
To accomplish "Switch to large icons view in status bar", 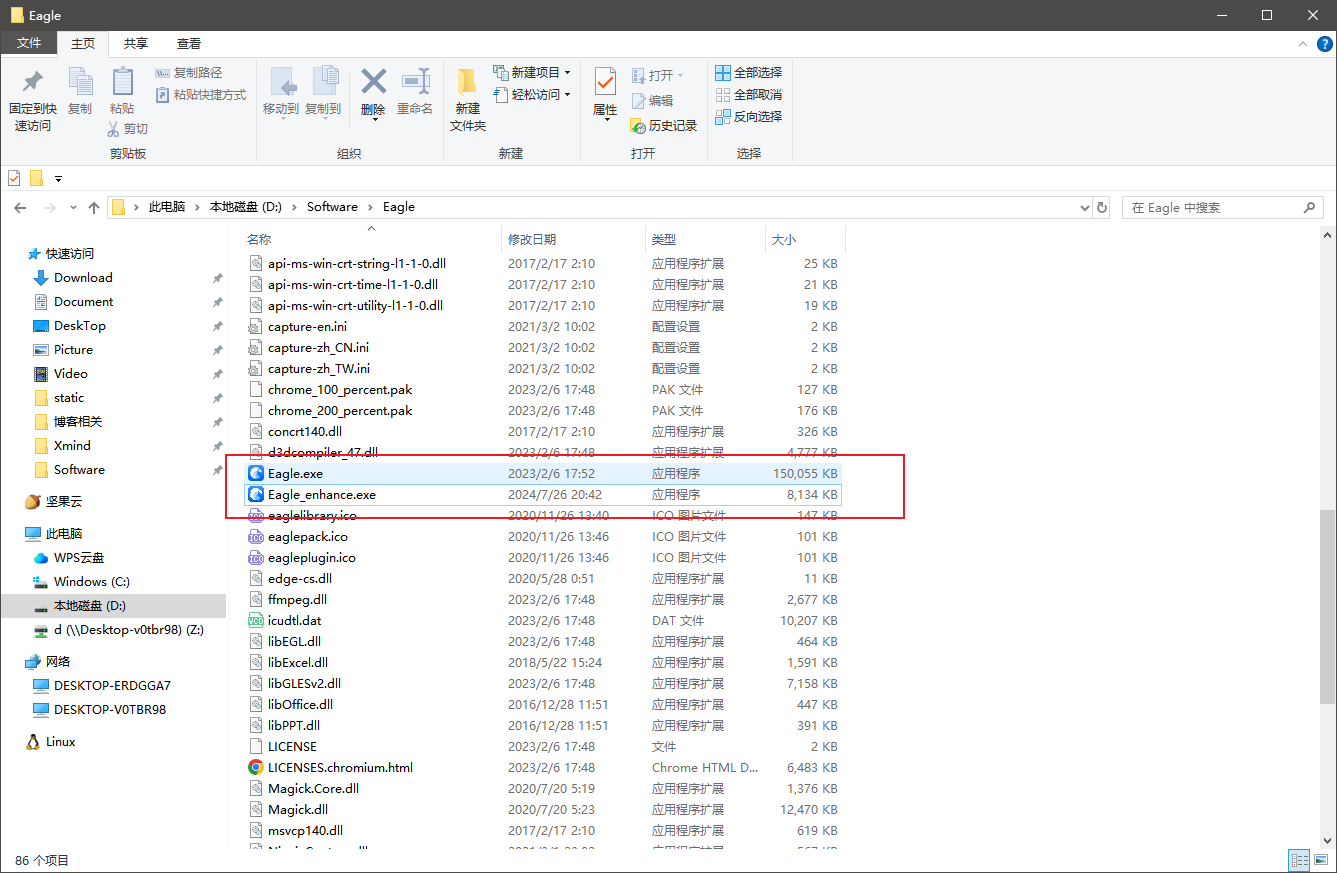I will click(1321, 860).
